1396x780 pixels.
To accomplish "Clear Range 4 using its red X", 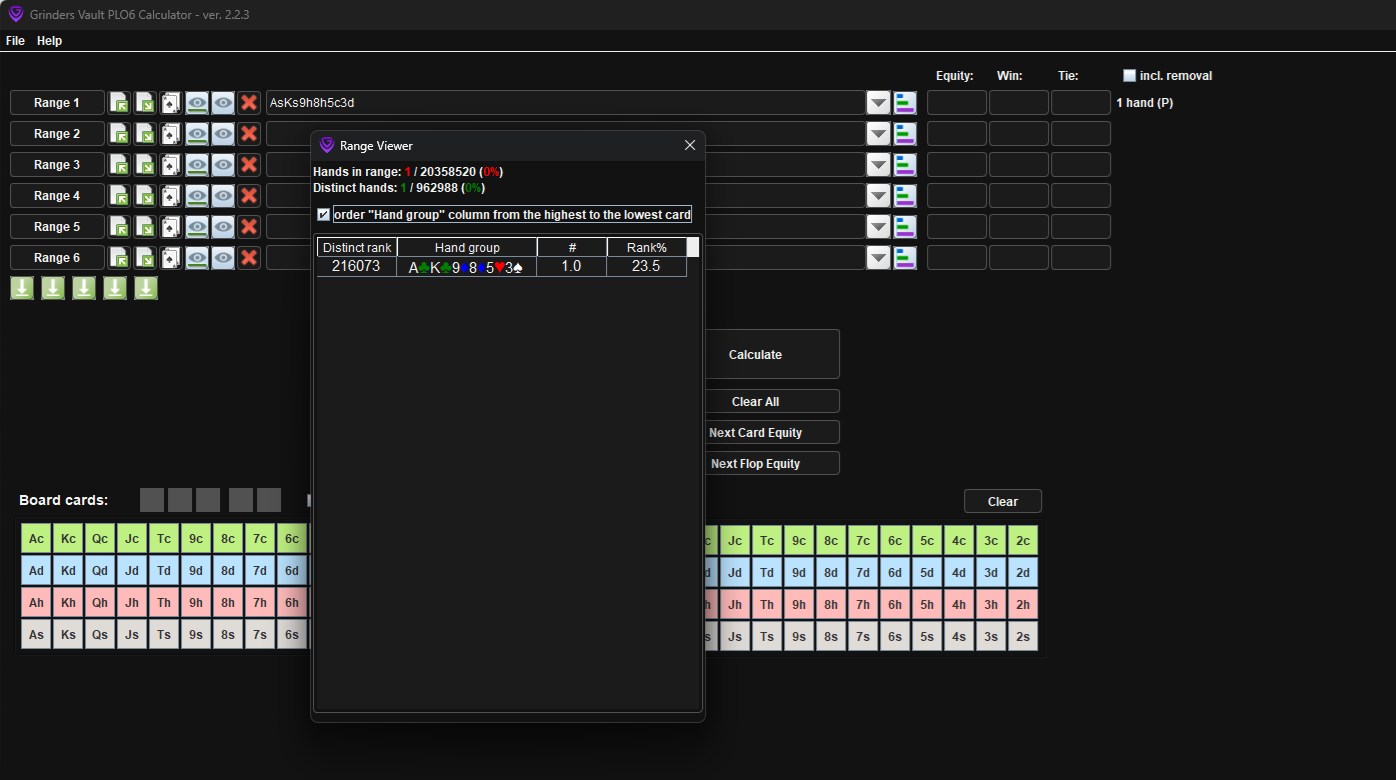I will point(249,196).
